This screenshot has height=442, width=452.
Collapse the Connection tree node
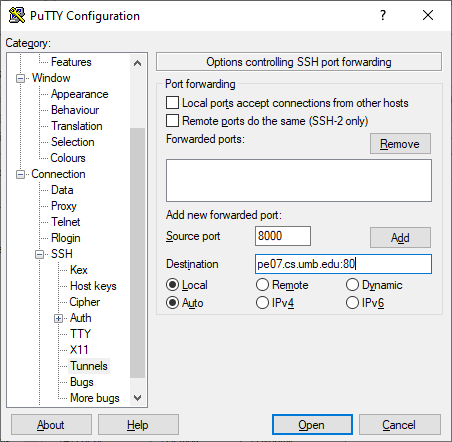(20, 174)
